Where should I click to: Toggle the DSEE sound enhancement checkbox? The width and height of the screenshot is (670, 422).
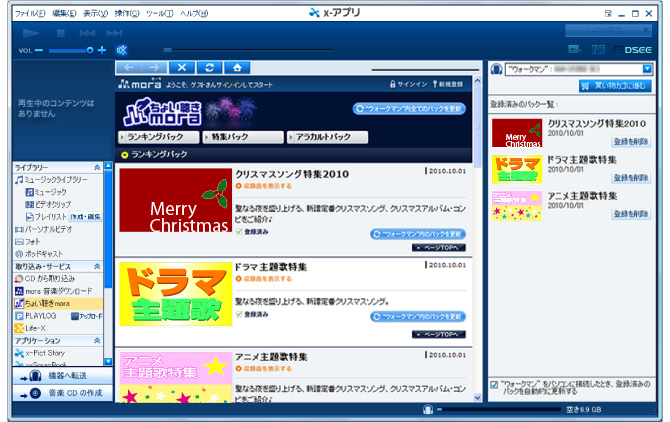619,49
